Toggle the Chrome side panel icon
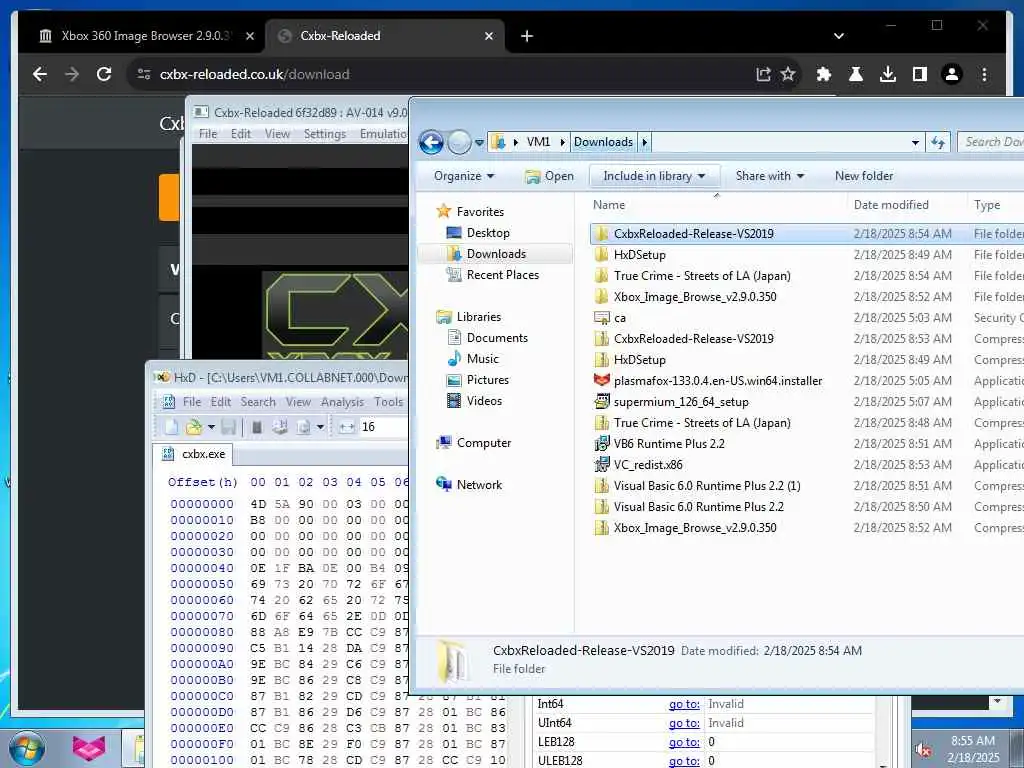The height and width of the screenshot is (768, 1024). (920, 74)
